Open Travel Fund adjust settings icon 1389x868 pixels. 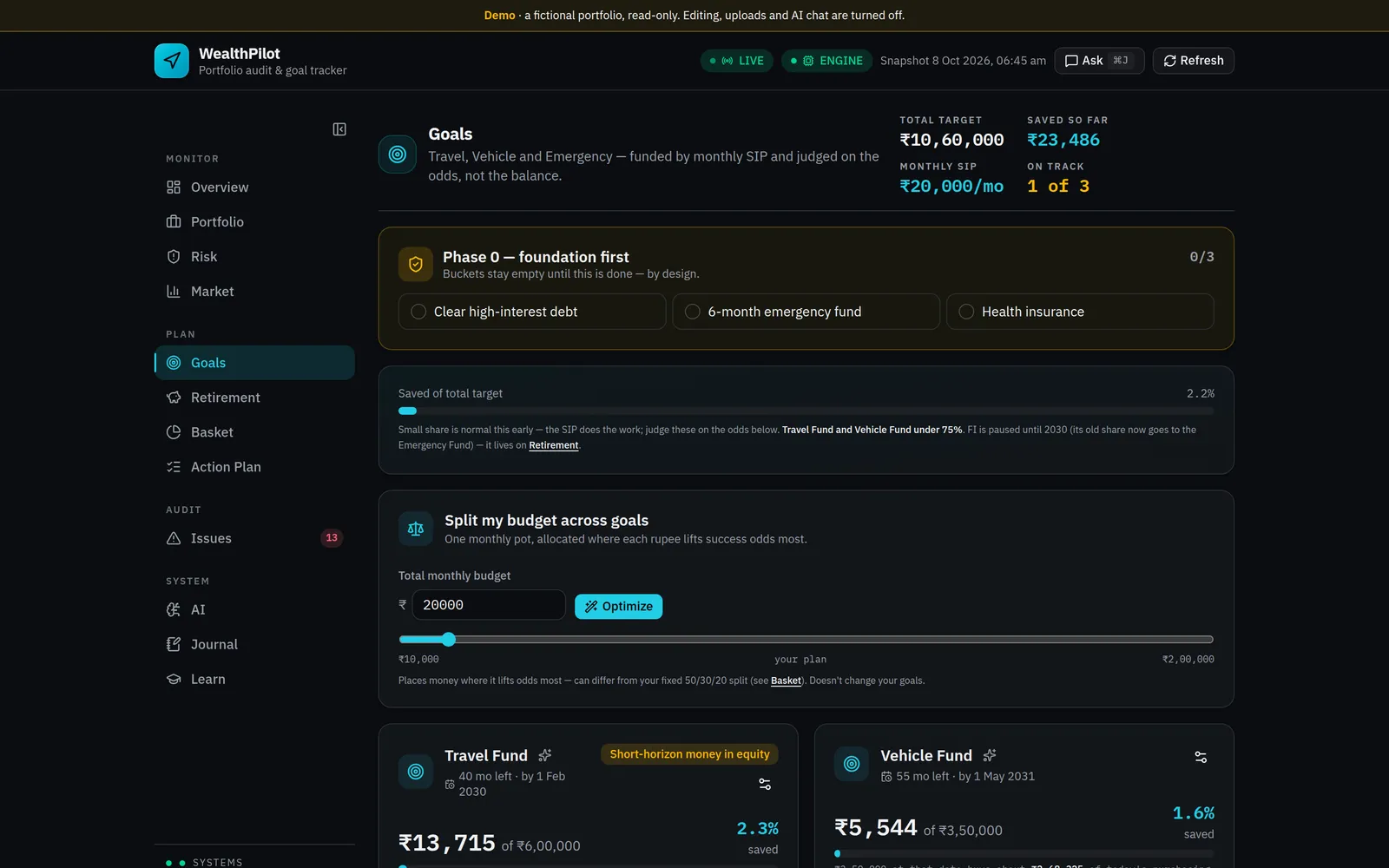[765, 784]
